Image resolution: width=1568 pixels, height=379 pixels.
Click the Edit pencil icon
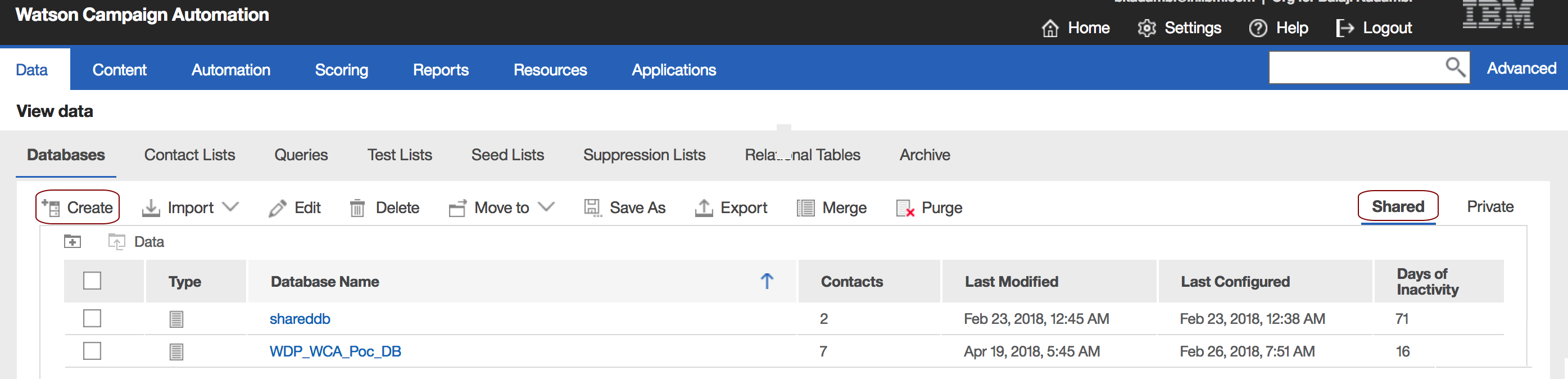[x=278, y=208]
